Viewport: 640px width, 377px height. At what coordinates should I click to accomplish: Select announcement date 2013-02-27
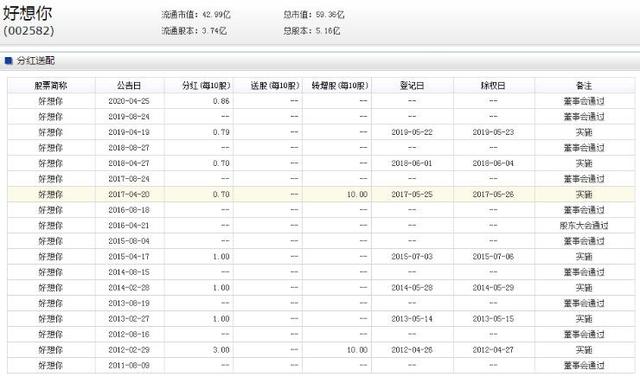(x=129, y=319)
